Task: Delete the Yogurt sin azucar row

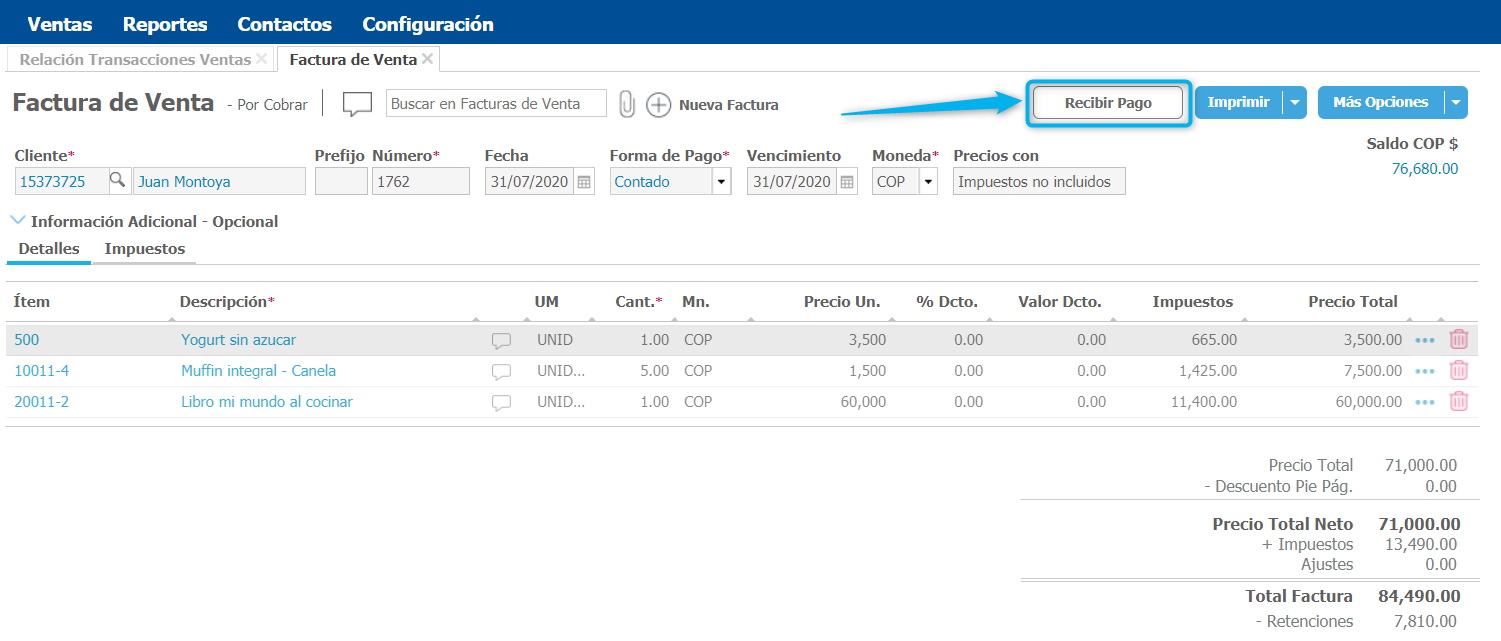Action: [x=1459, y=340]
